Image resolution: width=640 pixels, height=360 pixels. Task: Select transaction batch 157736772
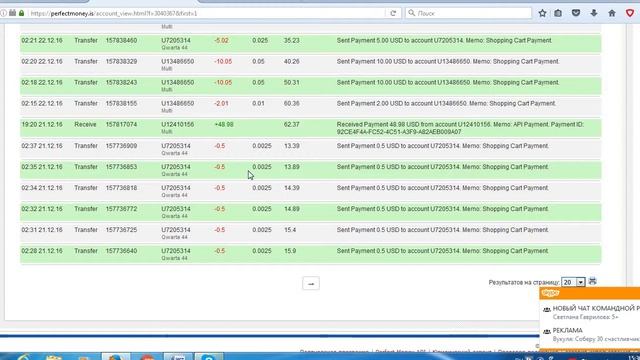[x=121, y=209]
